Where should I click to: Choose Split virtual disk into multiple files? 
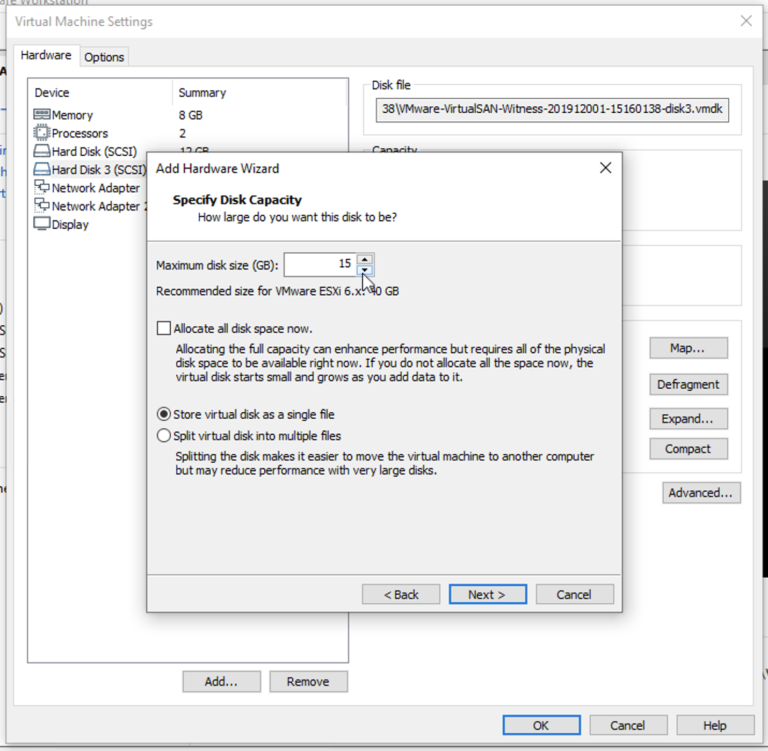pos(164,436)
